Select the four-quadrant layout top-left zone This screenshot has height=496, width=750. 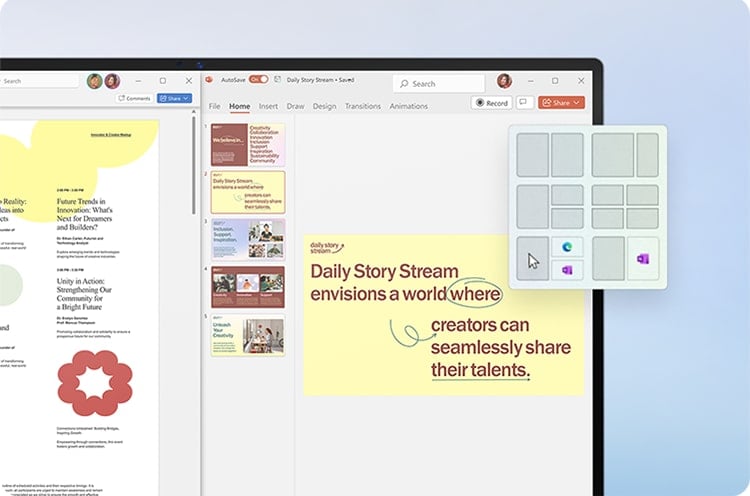[608, 194]
